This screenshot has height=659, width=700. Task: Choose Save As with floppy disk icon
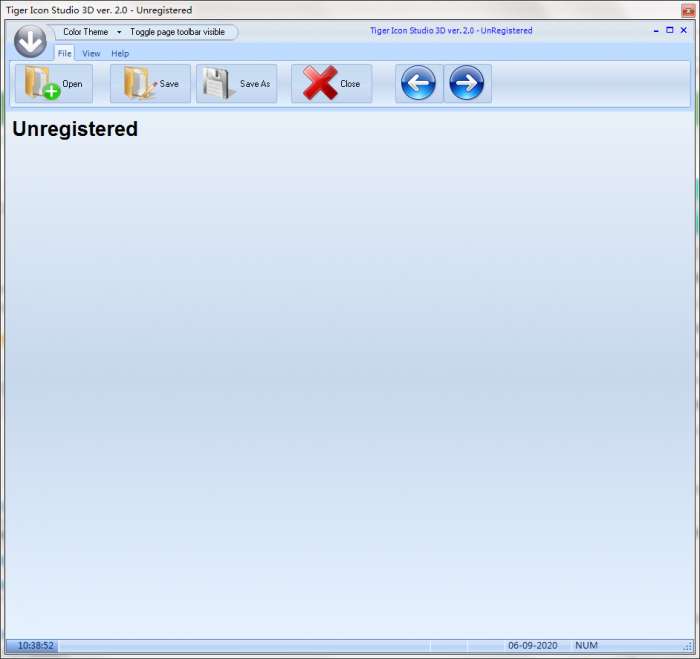(237, 83)
